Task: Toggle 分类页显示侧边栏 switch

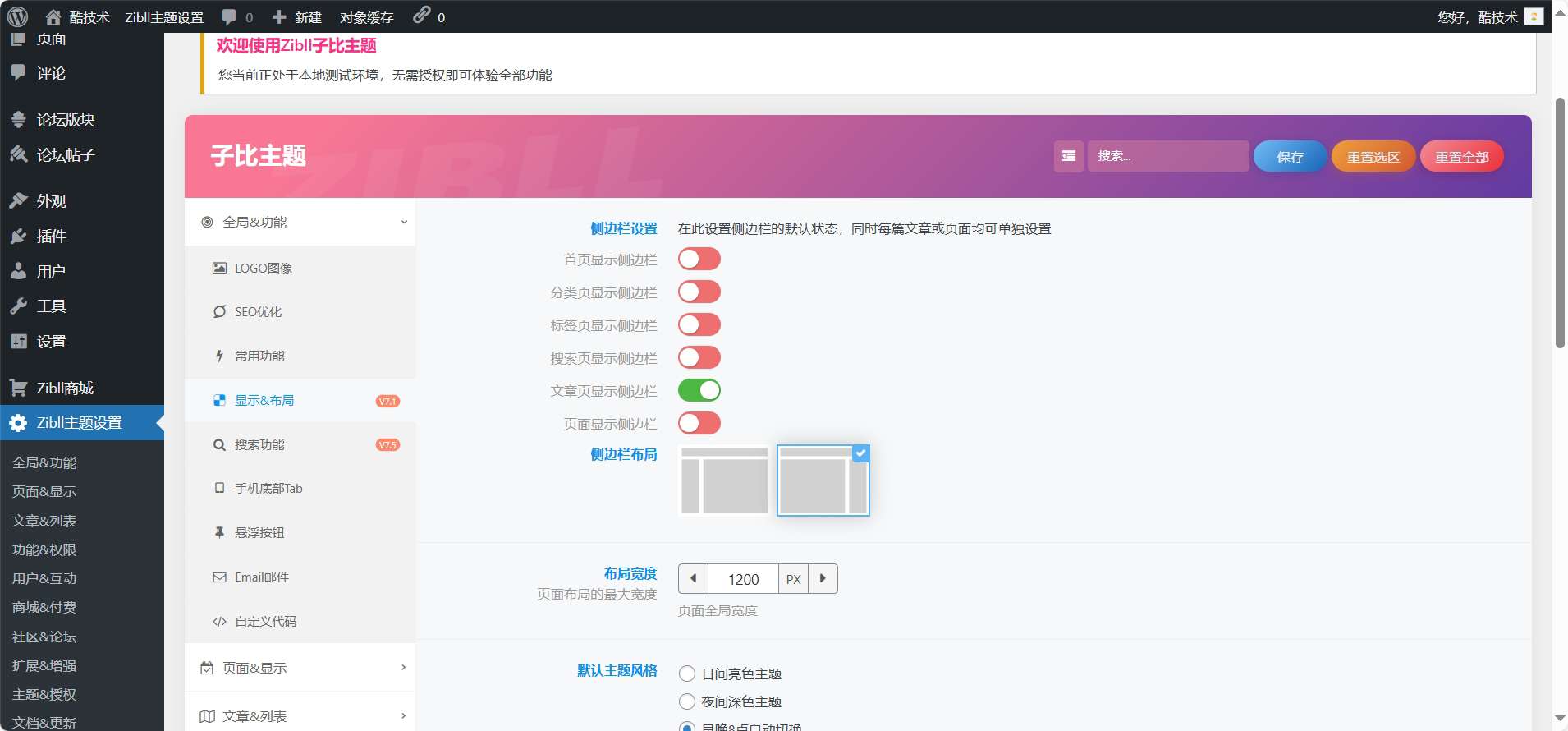Action: pyautogui.click(x=699, y=292)
